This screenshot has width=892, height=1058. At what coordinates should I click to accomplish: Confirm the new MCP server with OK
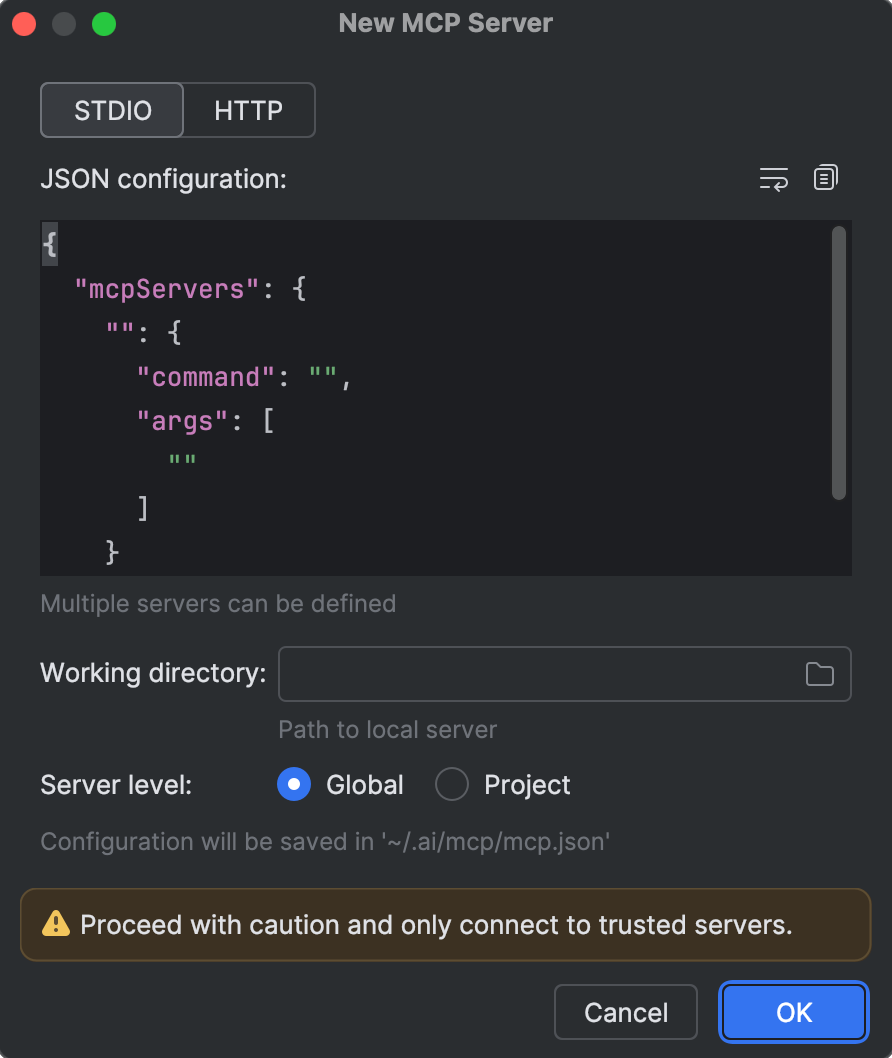(x=793, y=1011)
